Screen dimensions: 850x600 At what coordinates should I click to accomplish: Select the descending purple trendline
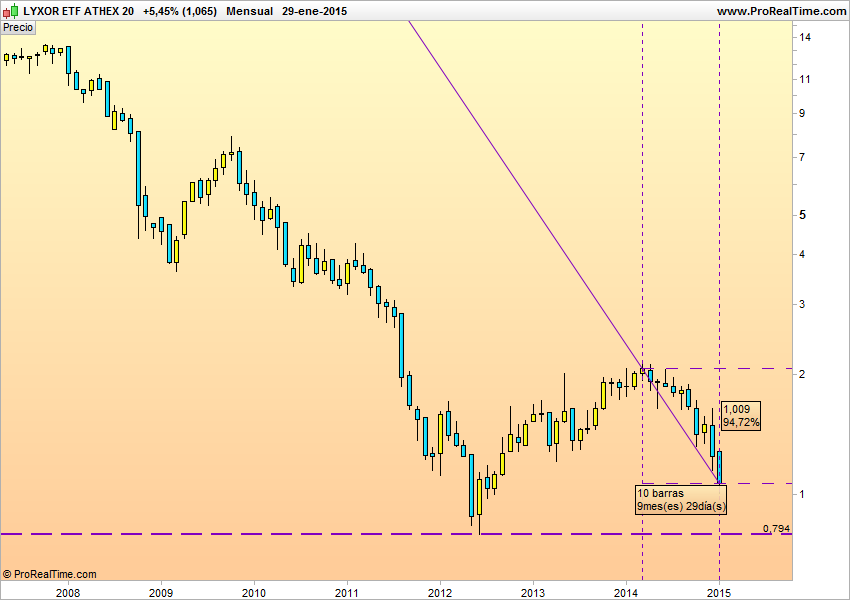click(x=520, y=190)
